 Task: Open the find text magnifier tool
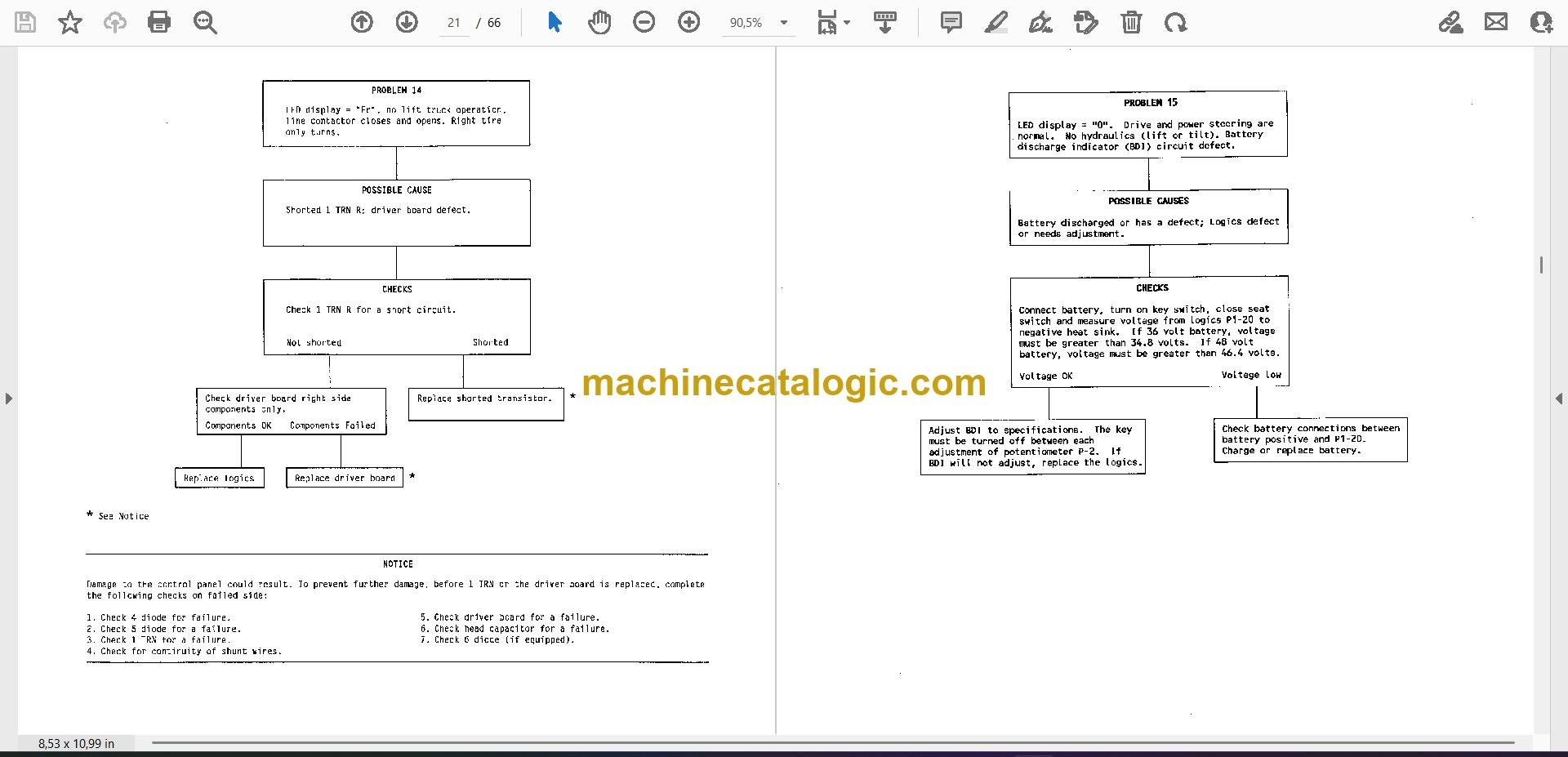(x=204, y=22)
